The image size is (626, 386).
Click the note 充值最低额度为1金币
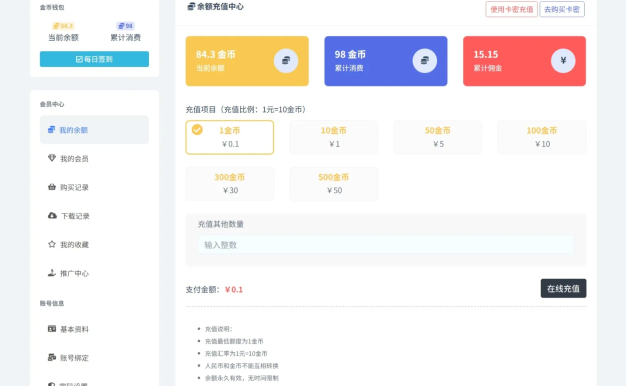[x=234, y=341]
